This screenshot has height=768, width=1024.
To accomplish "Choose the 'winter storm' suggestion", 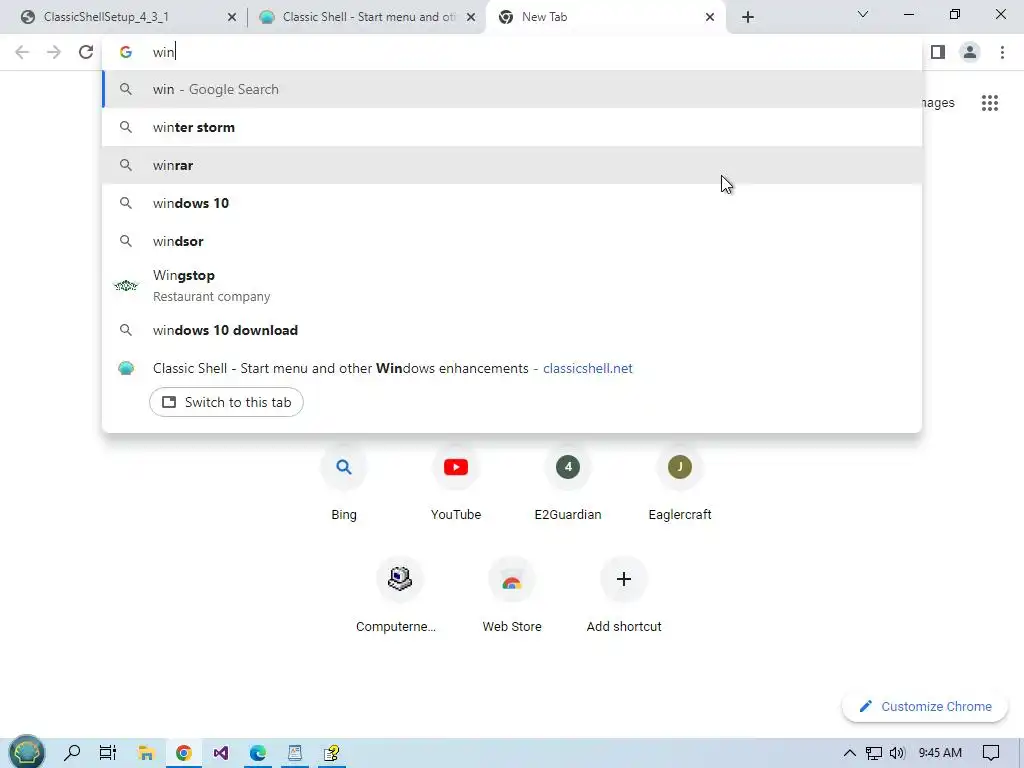I will 513,127.
